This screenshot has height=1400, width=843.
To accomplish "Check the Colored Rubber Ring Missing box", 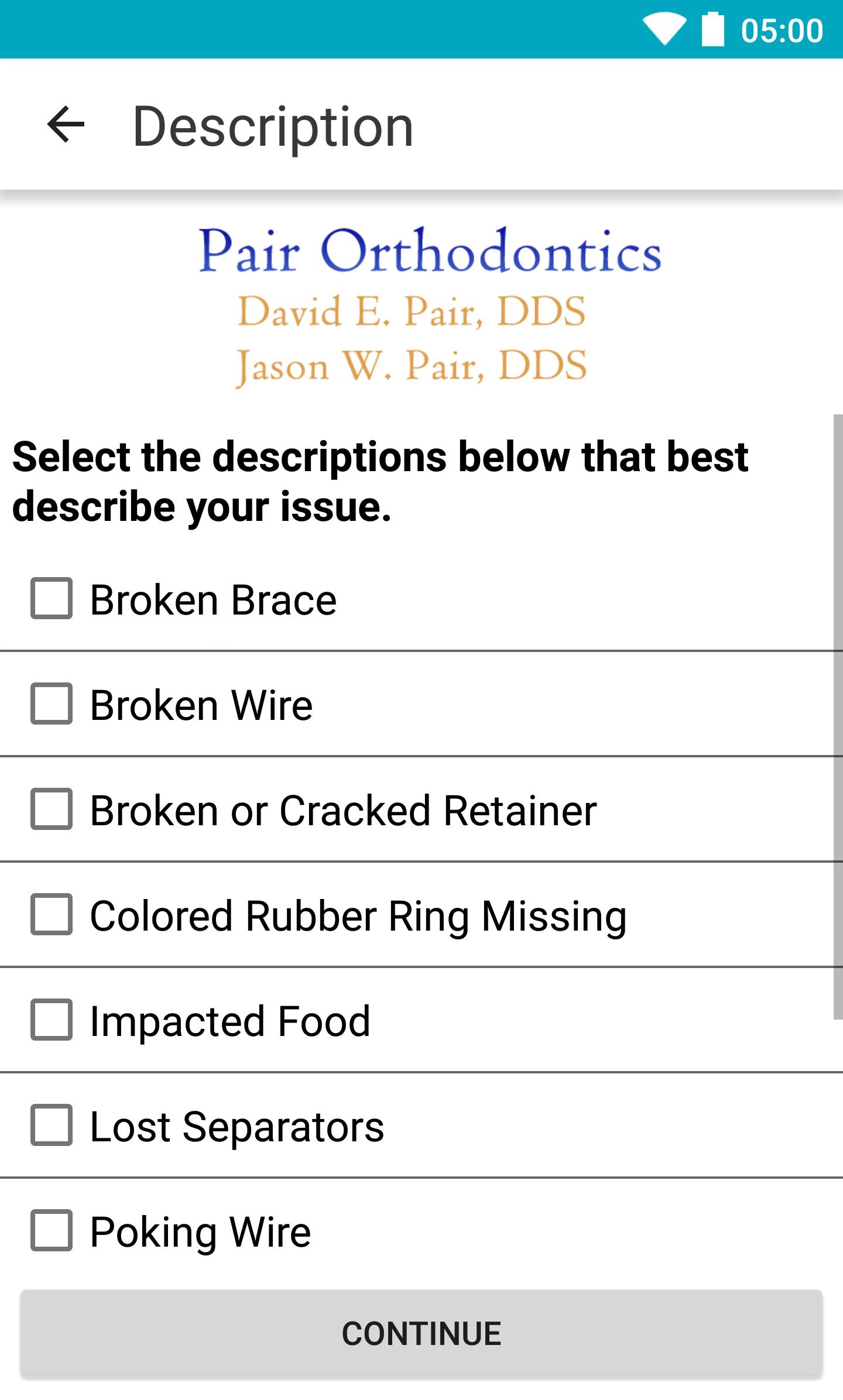I will 53,916.
